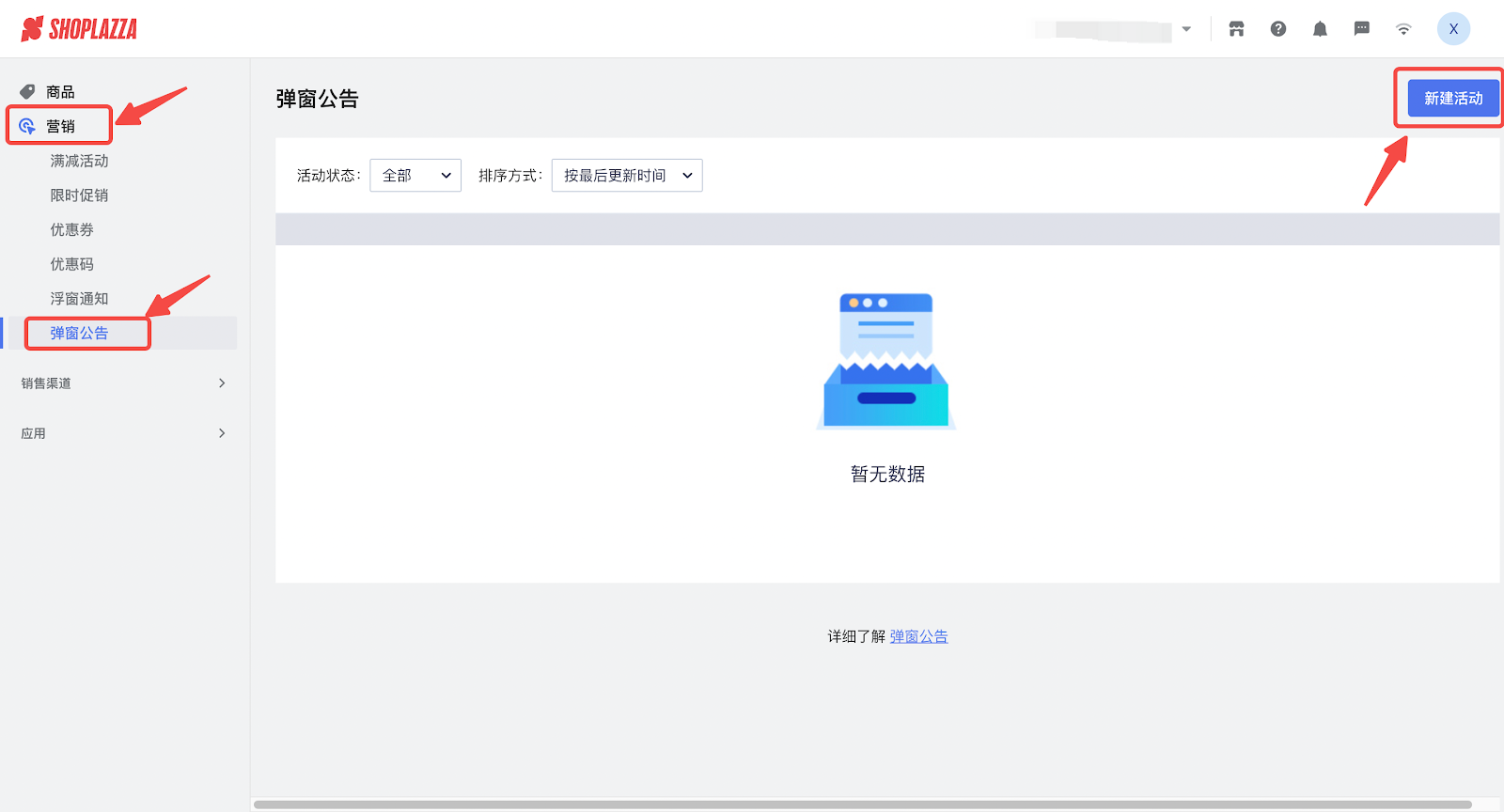Screen dimensions: 1504x812
Task: Open 满减活动 submenu item
Action: tap(79, 161)
